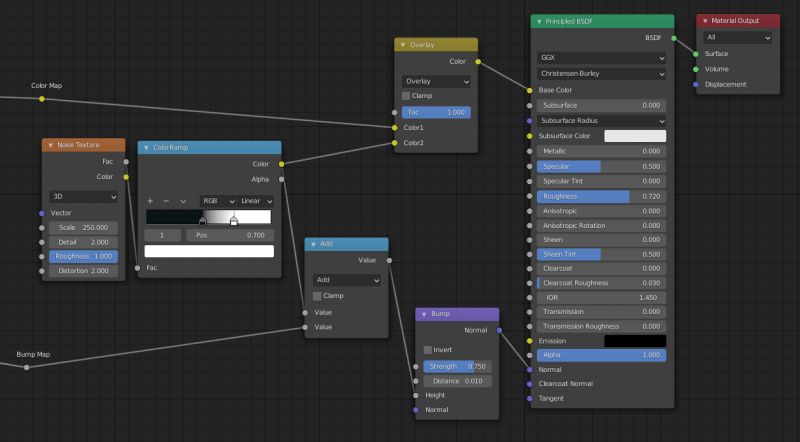The image size is (800, 442).
Task: Click the Clearcoat Roughness field
Action: pos(602,283)
